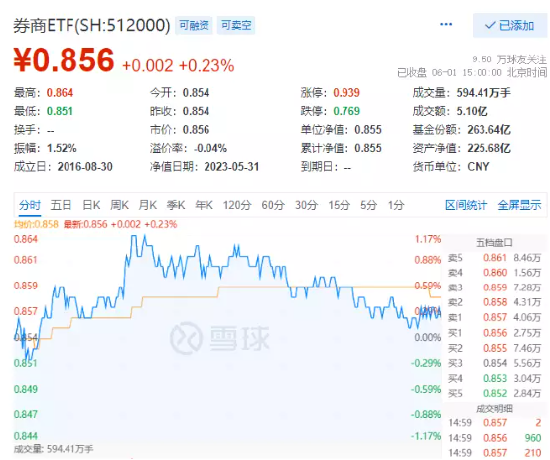The height and width of the screenshot is (460, 550).
Task: Click the 买2 order row at 0.855
Action: pyautogui.click(x=494, y=348)
